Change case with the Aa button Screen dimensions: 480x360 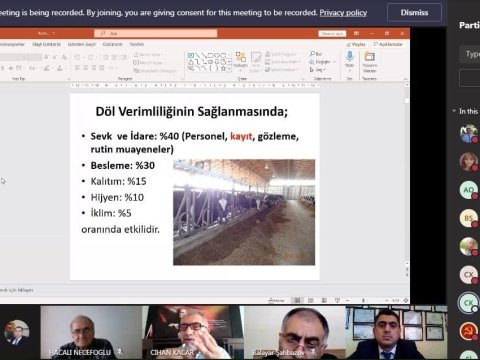(32, 68)
